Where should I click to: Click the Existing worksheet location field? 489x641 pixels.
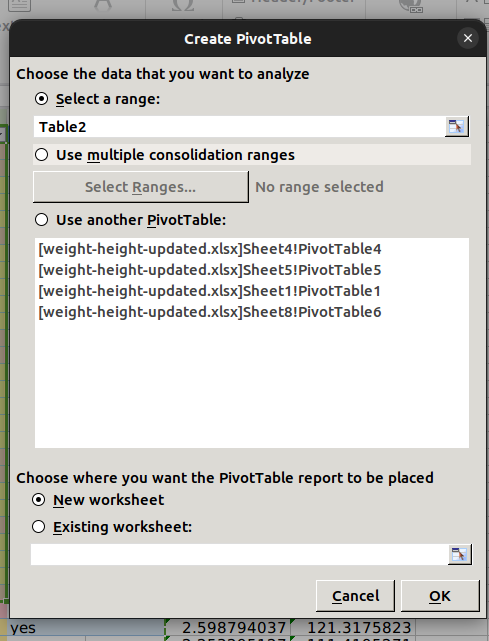pyautogui.click(x=240, y=555)
